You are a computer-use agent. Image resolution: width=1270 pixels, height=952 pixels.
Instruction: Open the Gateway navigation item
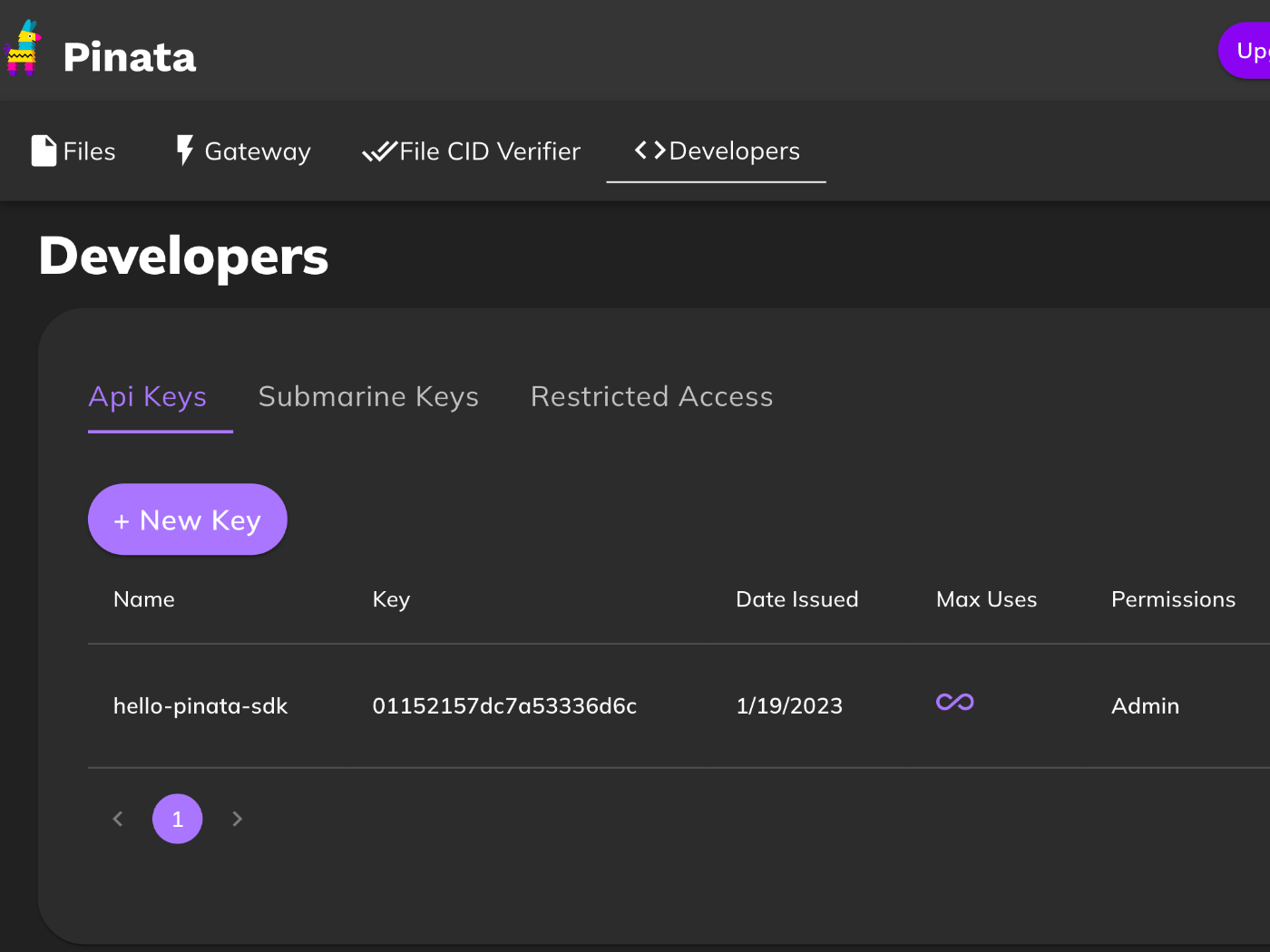point(243,151)
